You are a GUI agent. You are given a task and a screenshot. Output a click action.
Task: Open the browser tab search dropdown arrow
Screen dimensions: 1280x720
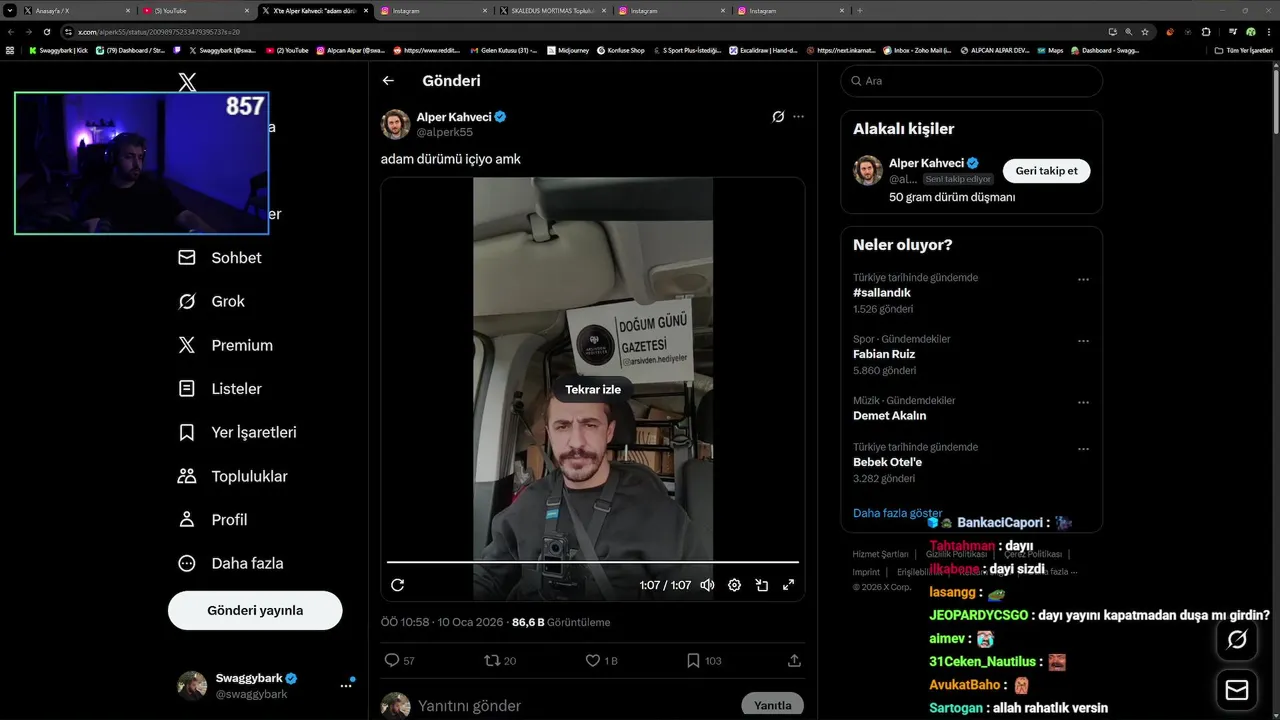point(10,10)
